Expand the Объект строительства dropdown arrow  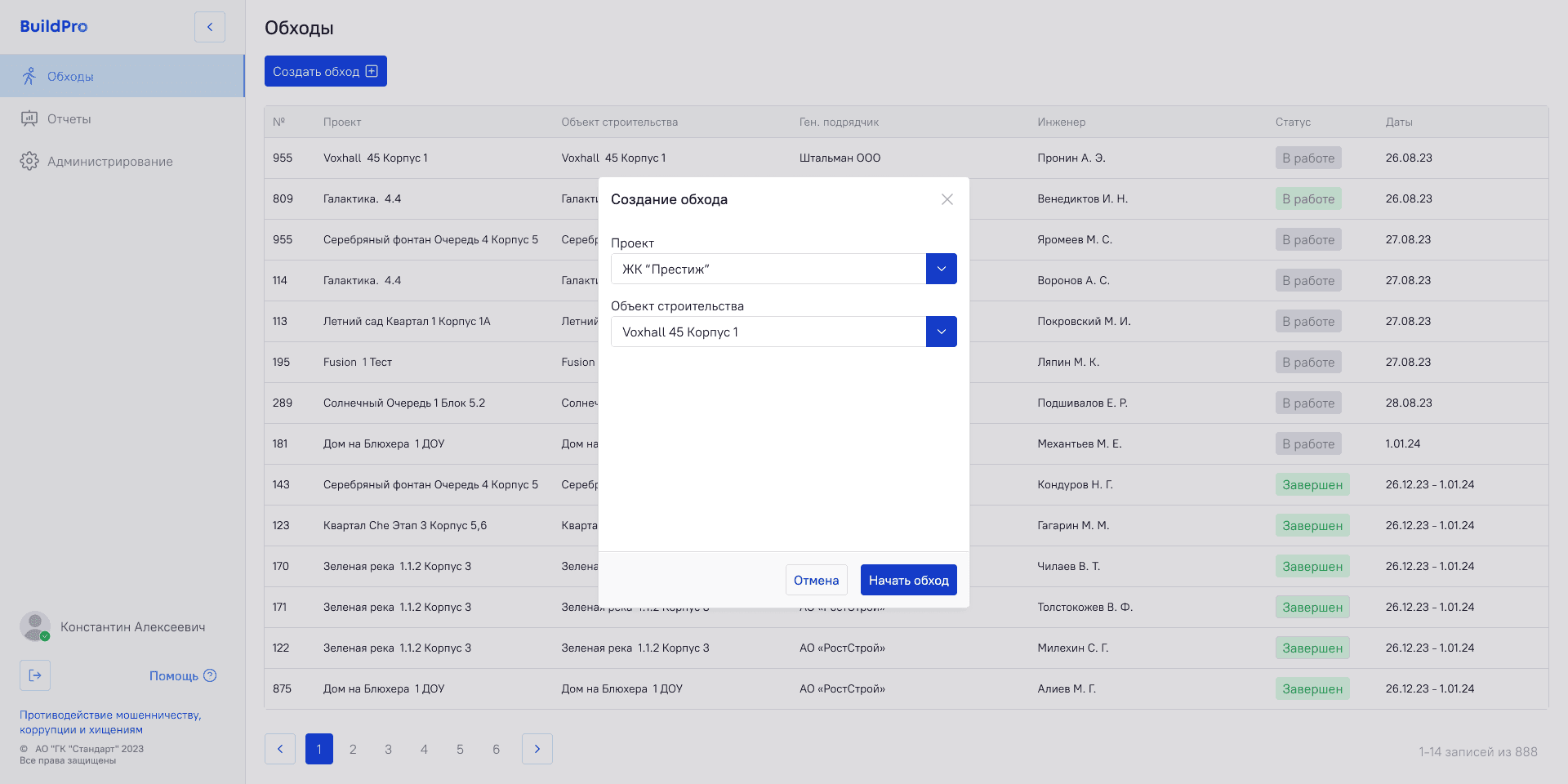(941, 332)
